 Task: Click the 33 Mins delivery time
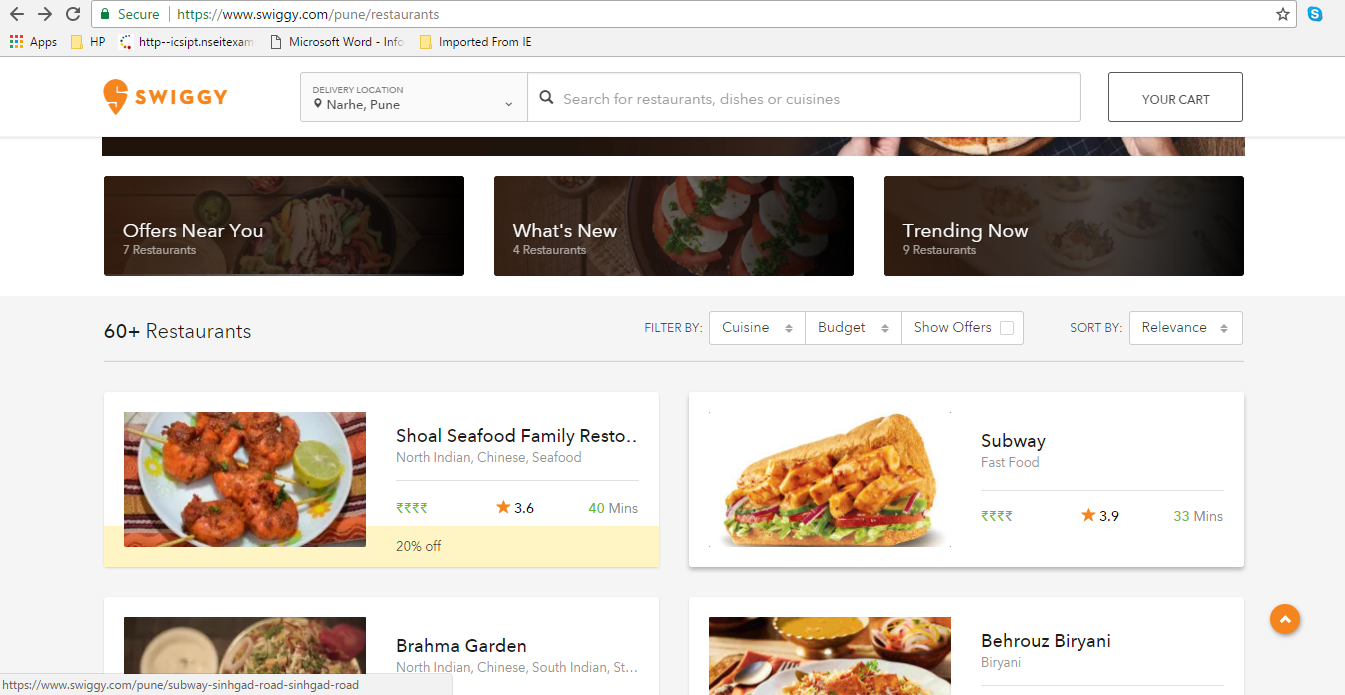point(1198,516)
